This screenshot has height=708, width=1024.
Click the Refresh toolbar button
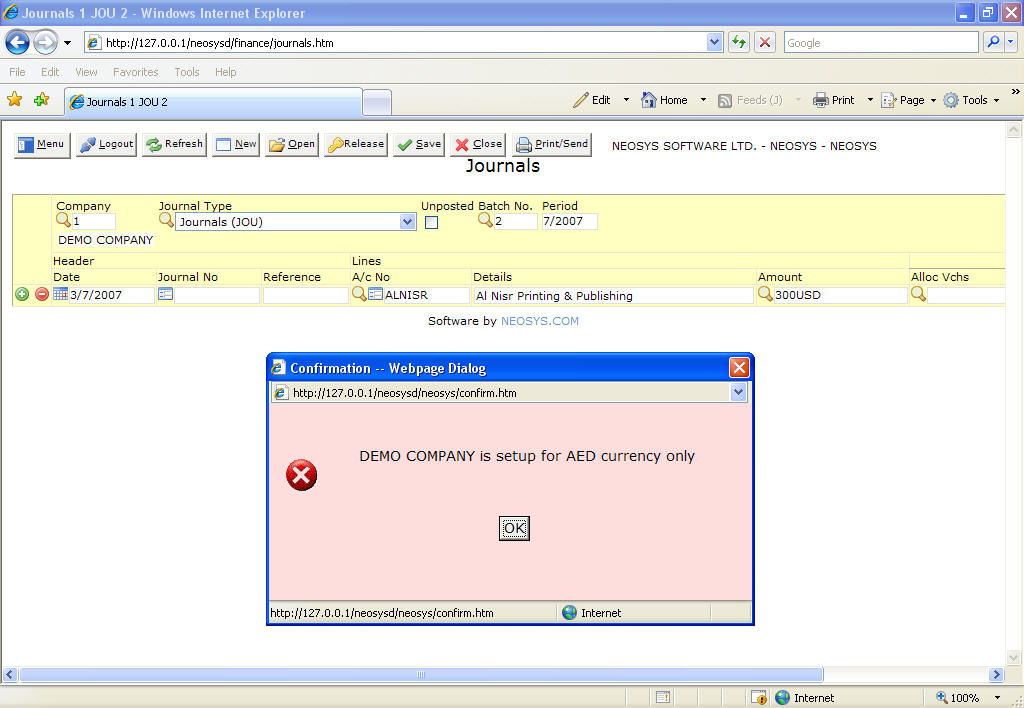pyautogui.click(x=174, y=144)
